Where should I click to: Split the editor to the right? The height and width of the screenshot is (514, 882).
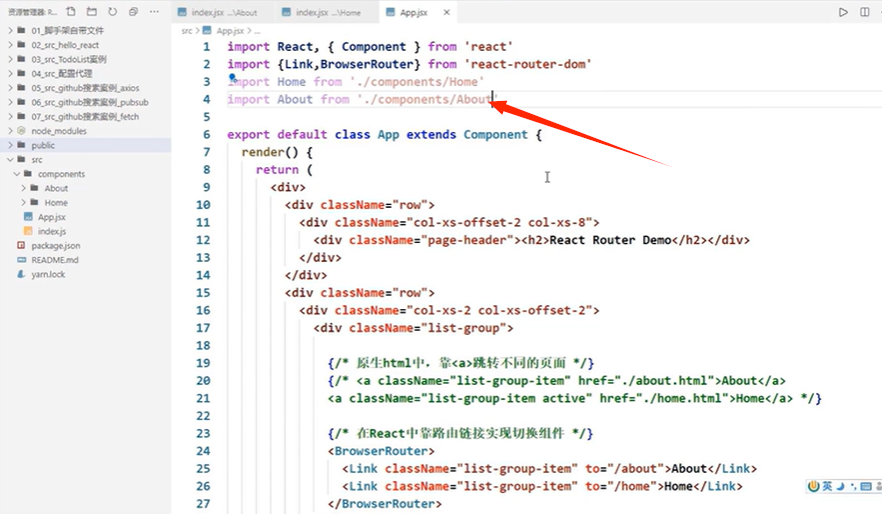(865, 12)
